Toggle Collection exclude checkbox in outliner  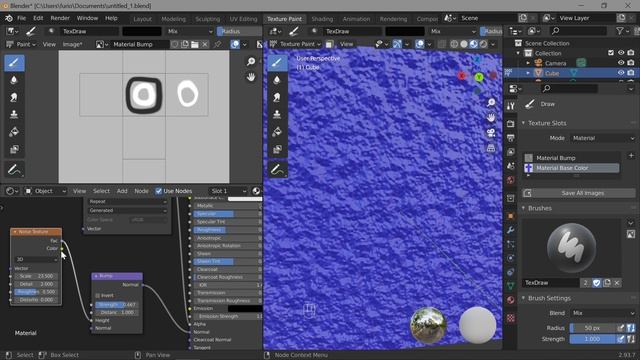point(611,53)
